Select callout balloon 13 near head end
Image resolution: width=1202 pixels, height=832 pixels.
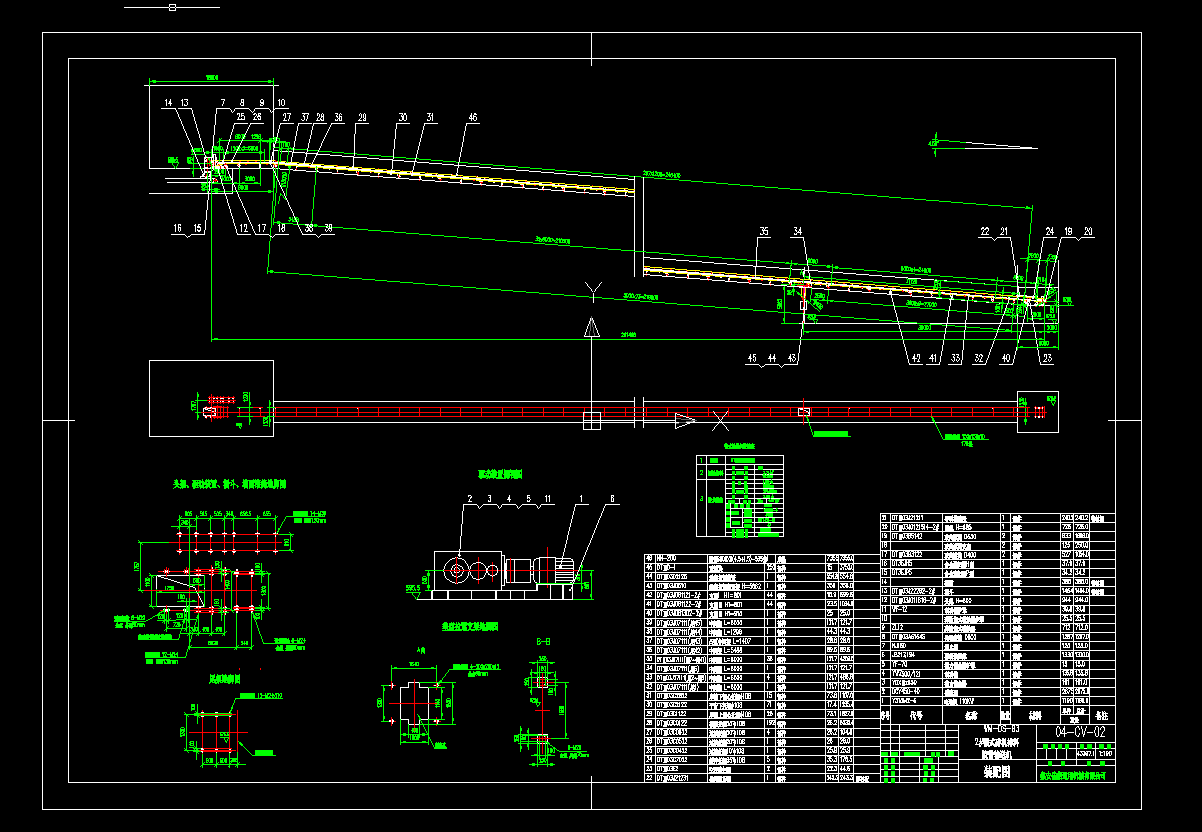[x=184, y=103]
